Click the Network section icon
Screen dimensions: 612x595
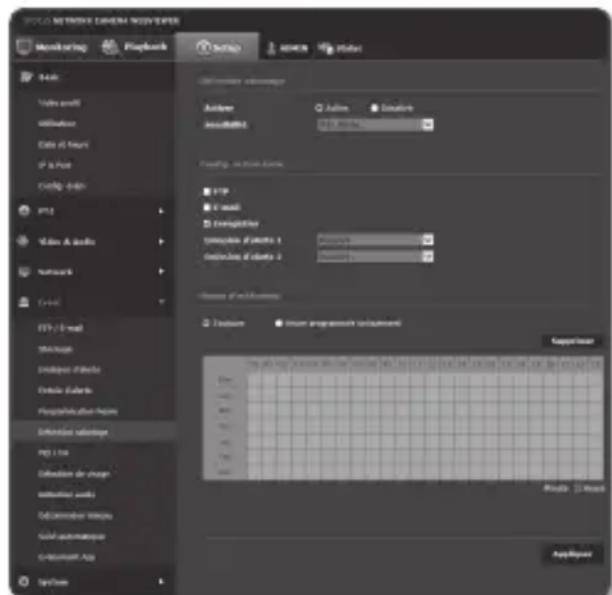click(x=22, y=270)
